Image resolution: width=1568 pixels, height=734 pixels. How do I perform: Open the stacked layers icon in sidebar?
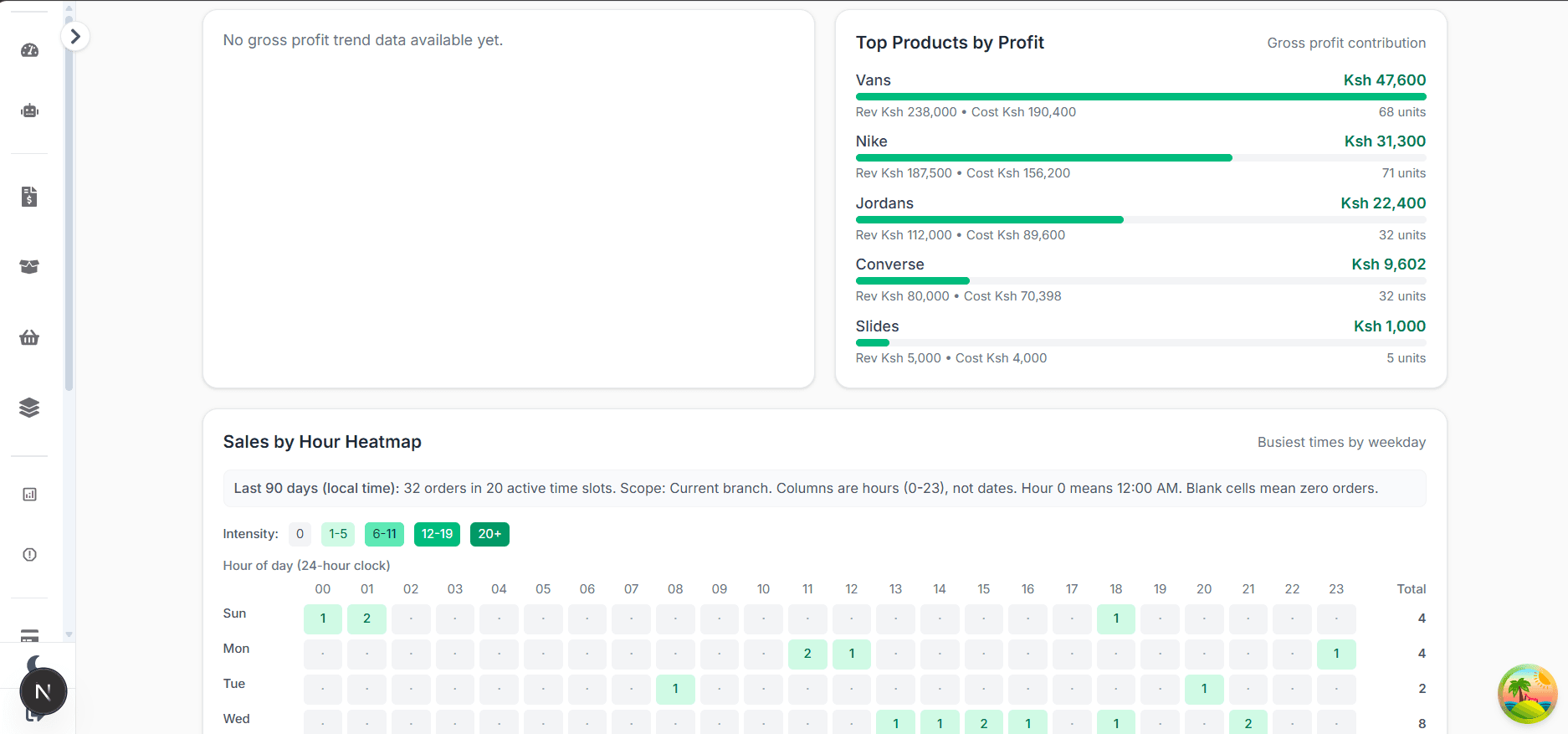point(29,408)
